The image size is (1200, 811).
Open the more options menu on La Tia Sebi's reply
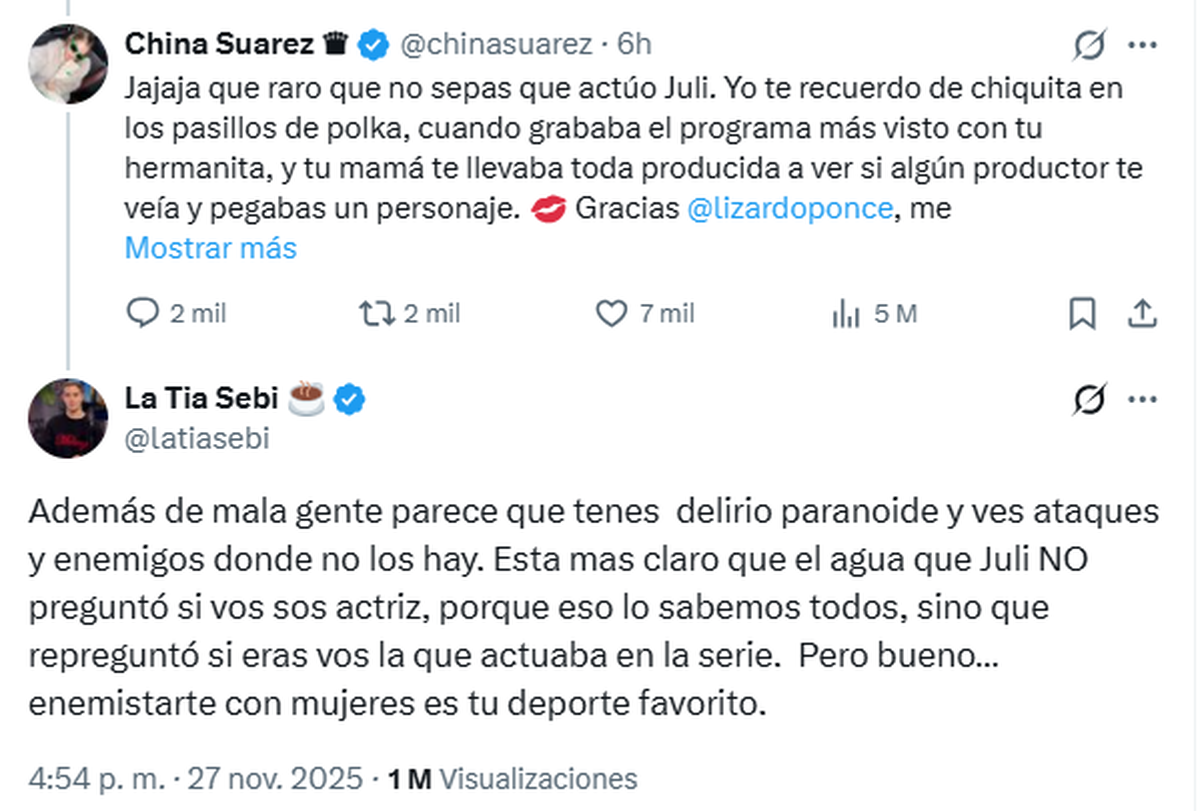[x=1143, y=397]
